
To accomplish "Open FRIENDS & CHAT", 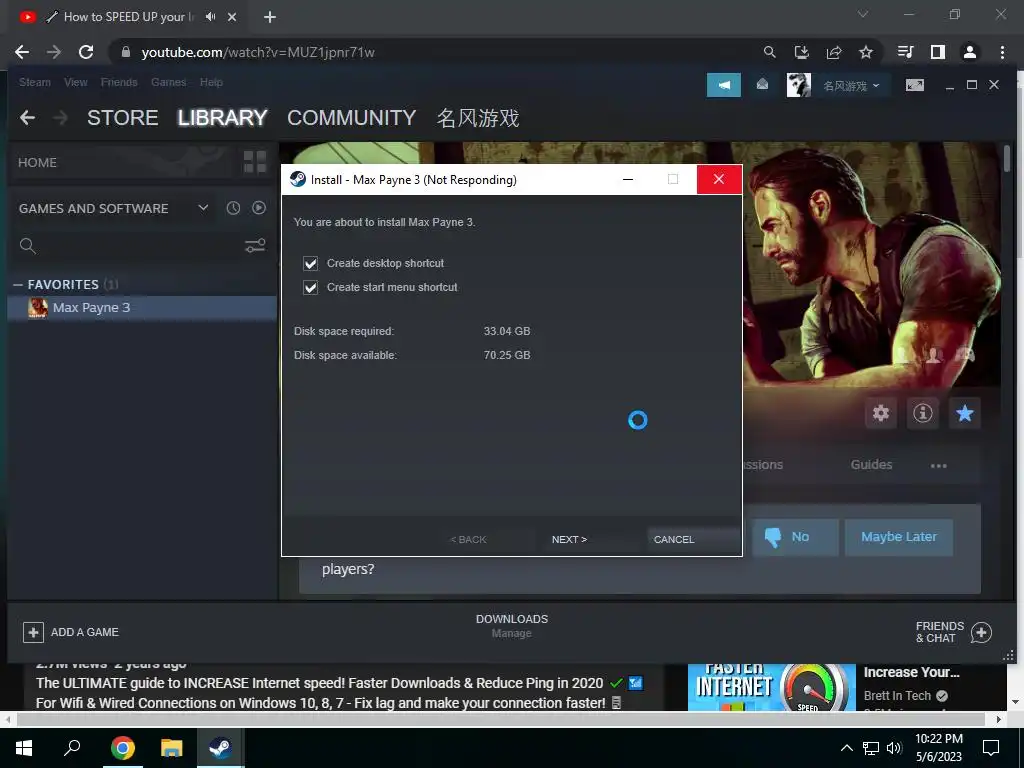I will (954, 632).
